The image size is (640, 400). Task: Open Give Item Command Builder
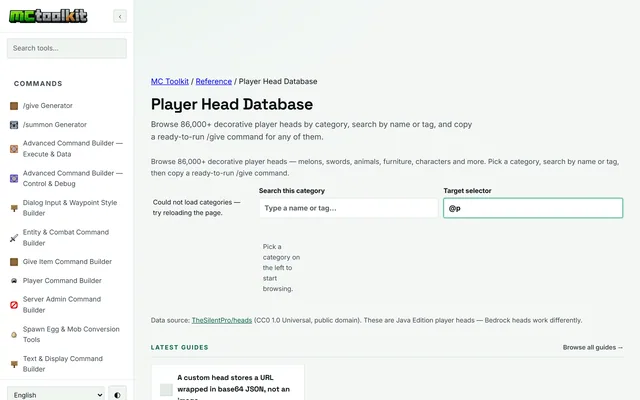(x=67, y=262)
